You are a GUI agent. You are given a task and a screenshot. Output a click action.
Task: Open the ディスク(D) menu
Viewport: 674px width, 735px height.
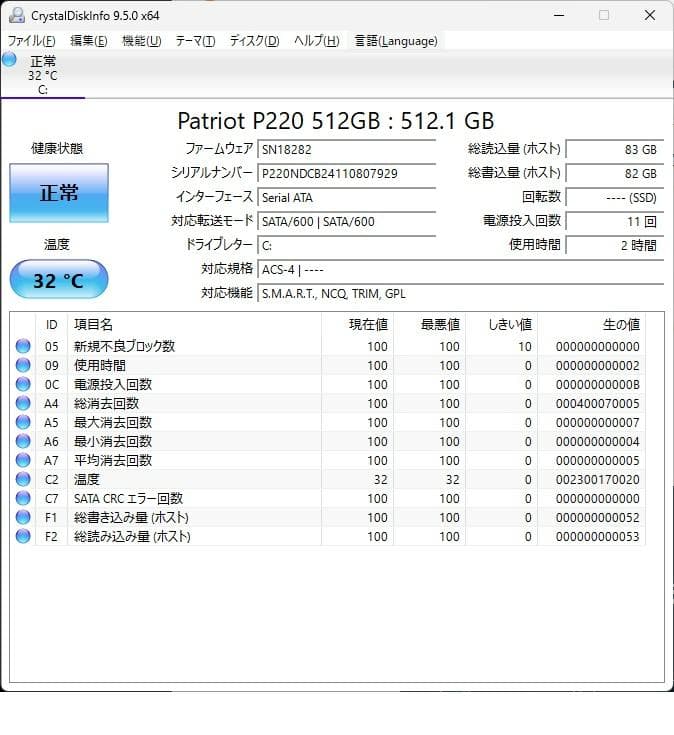(254, 41)
